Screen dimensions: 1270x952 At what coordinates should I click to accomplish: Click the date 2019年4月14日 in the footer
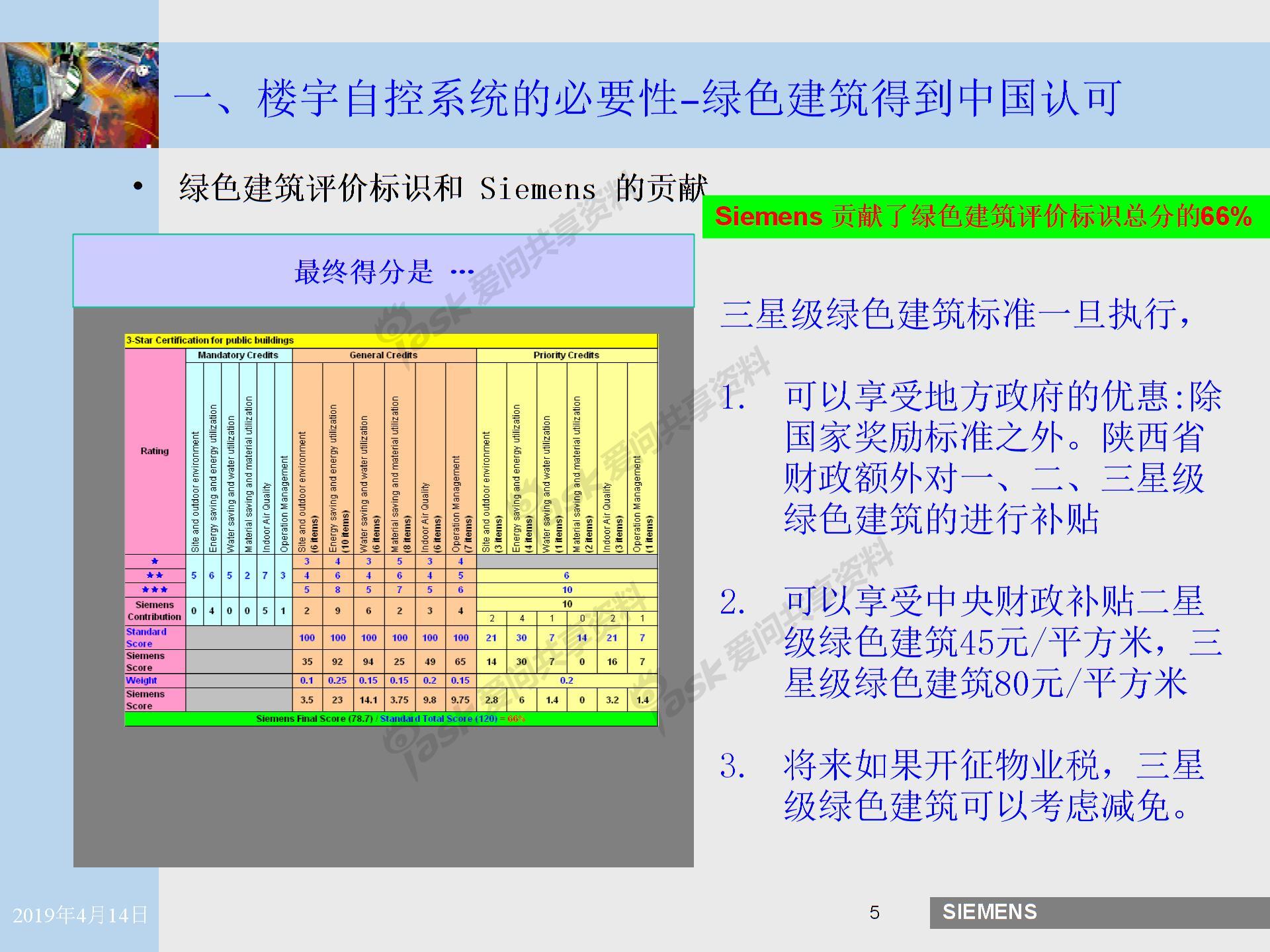click(x=80, y=915)
